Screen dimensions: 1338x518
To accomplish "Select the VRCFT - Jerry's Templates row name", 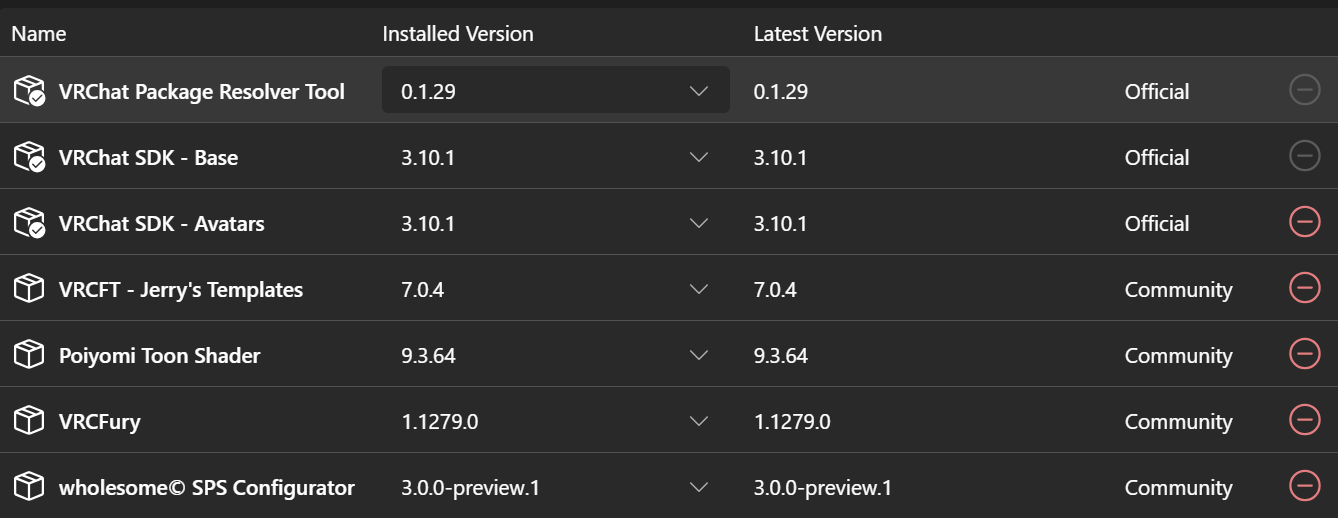I will tap(180, 289).
